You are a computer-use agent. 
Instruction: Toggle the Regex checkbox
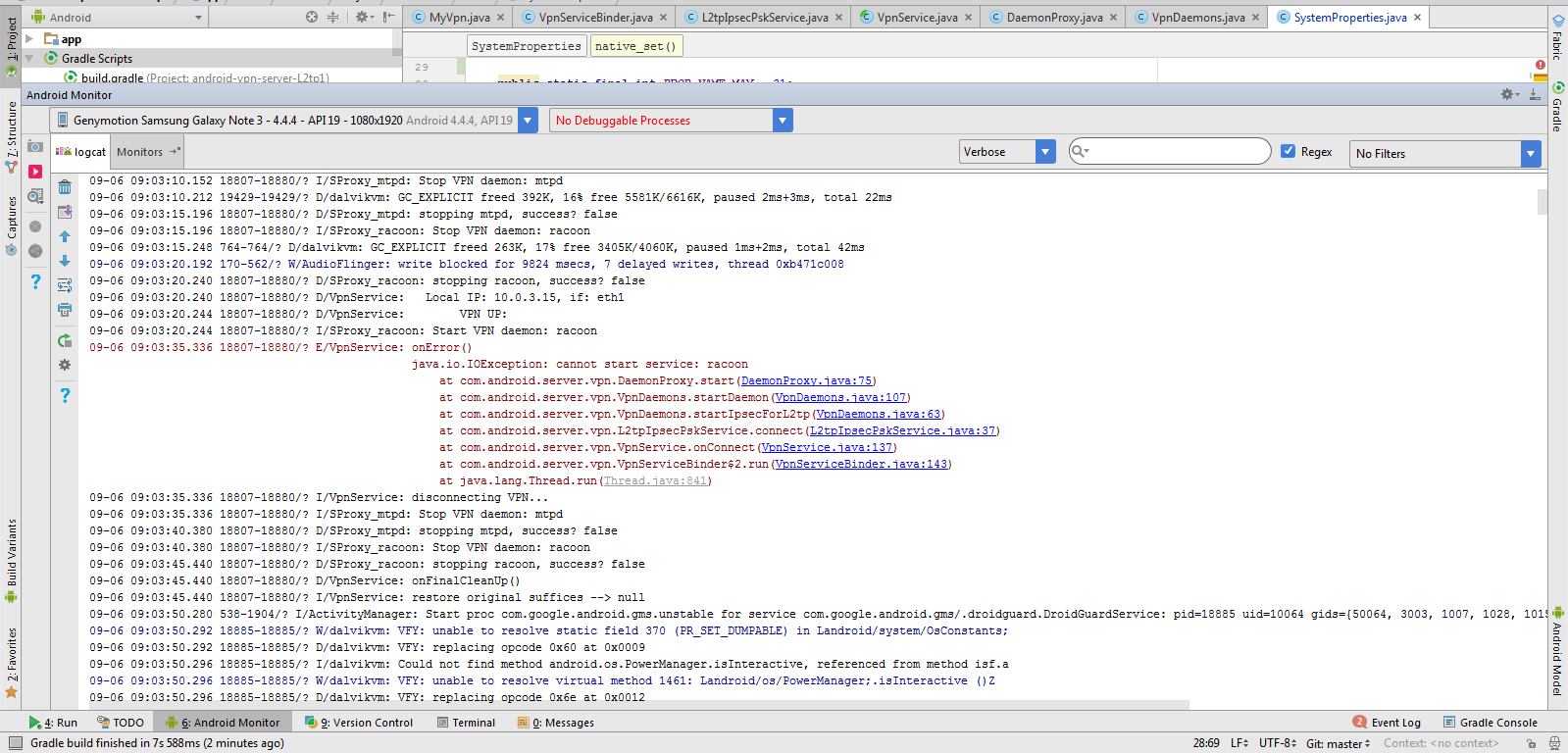(x=1289, y=151)
